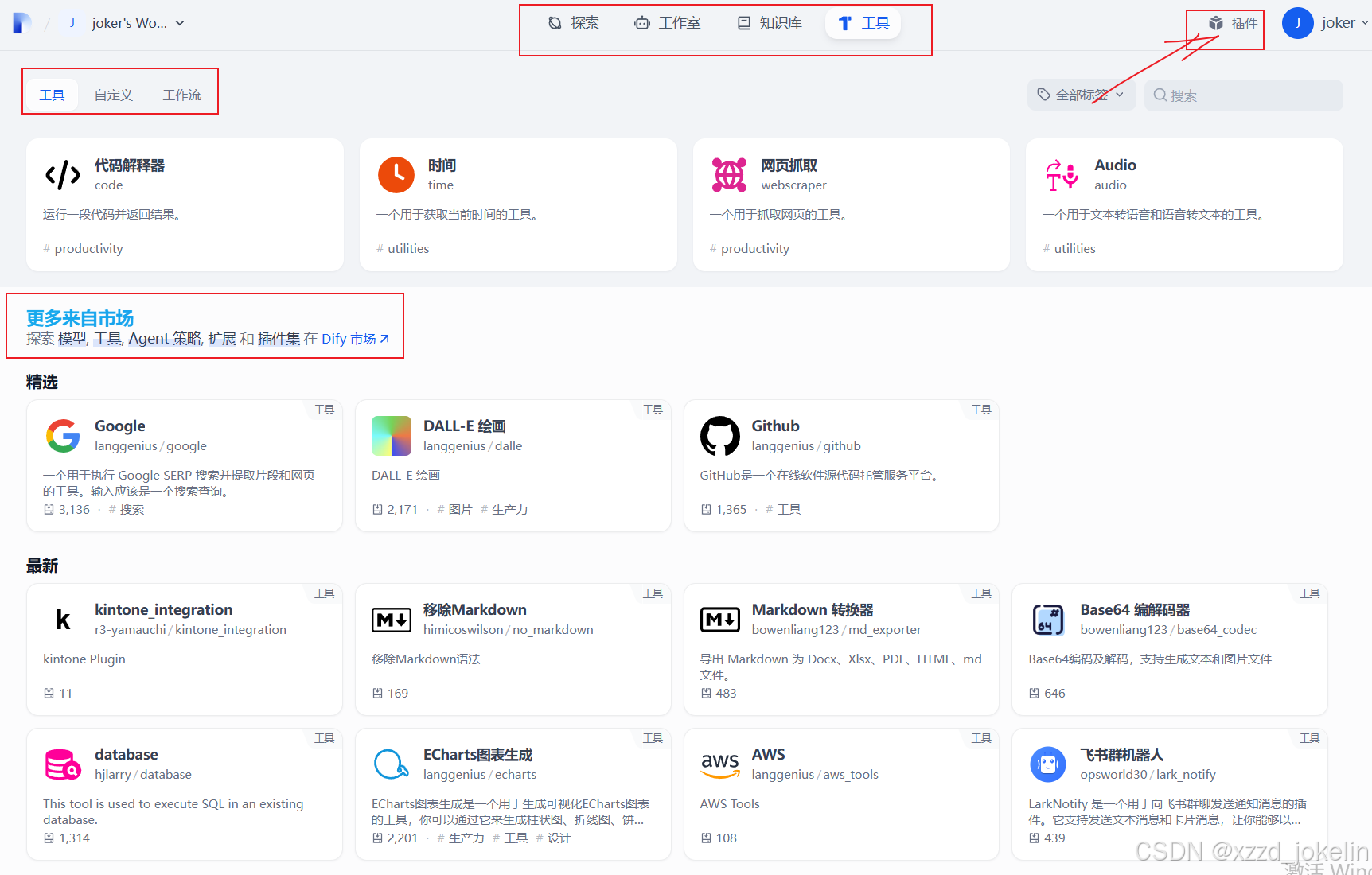Select the top 工具 nav tab
Screen dimensions: 1372x875
pos(863,23)
